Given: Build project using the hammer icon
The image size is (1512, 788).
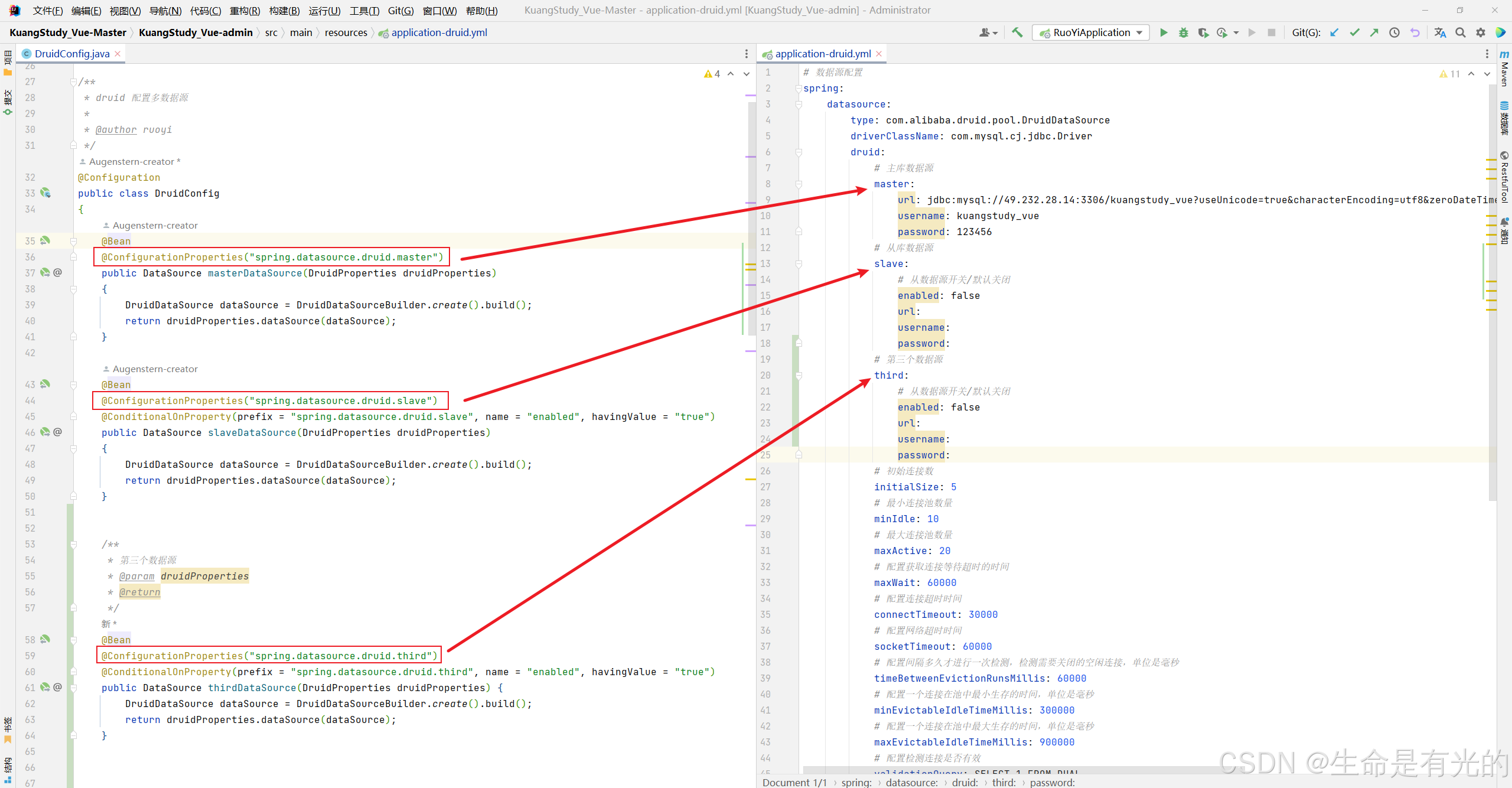Looking at the screenshot, I should [x=1017, y=32].
